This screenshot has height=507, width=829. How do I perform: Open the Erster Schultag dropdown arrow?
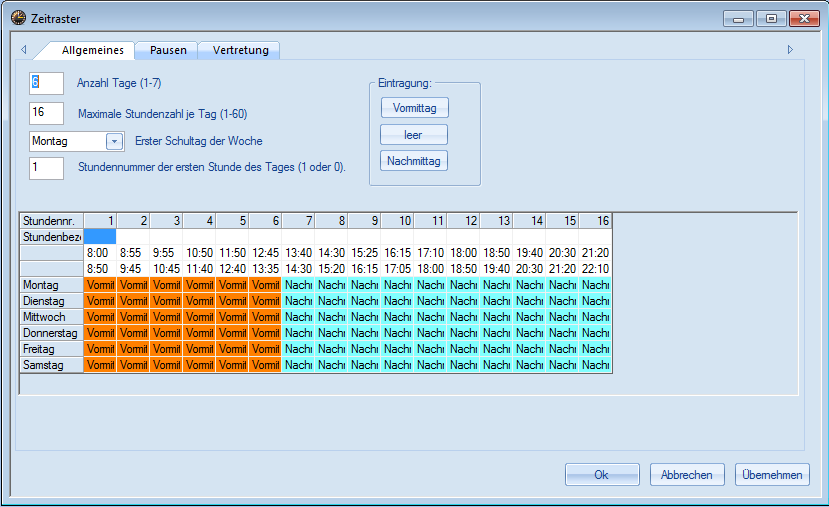point(114,142)
